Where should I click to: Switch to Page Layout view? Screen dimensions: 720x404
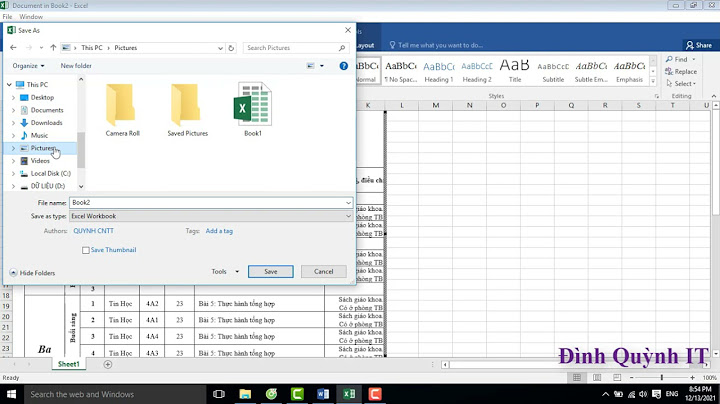click(x=597, y=377)
